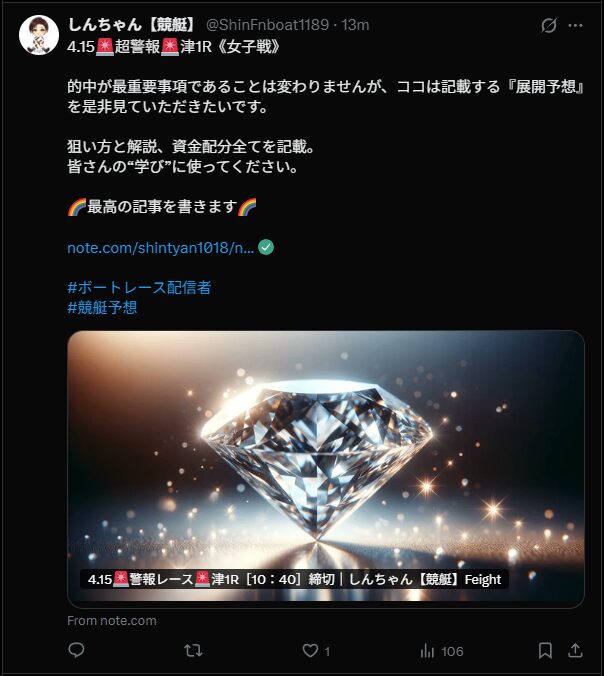The height and width of the screenshot is (676, 604).
Task: Click the tweet text about 展開予想
Action: [326, 97]
